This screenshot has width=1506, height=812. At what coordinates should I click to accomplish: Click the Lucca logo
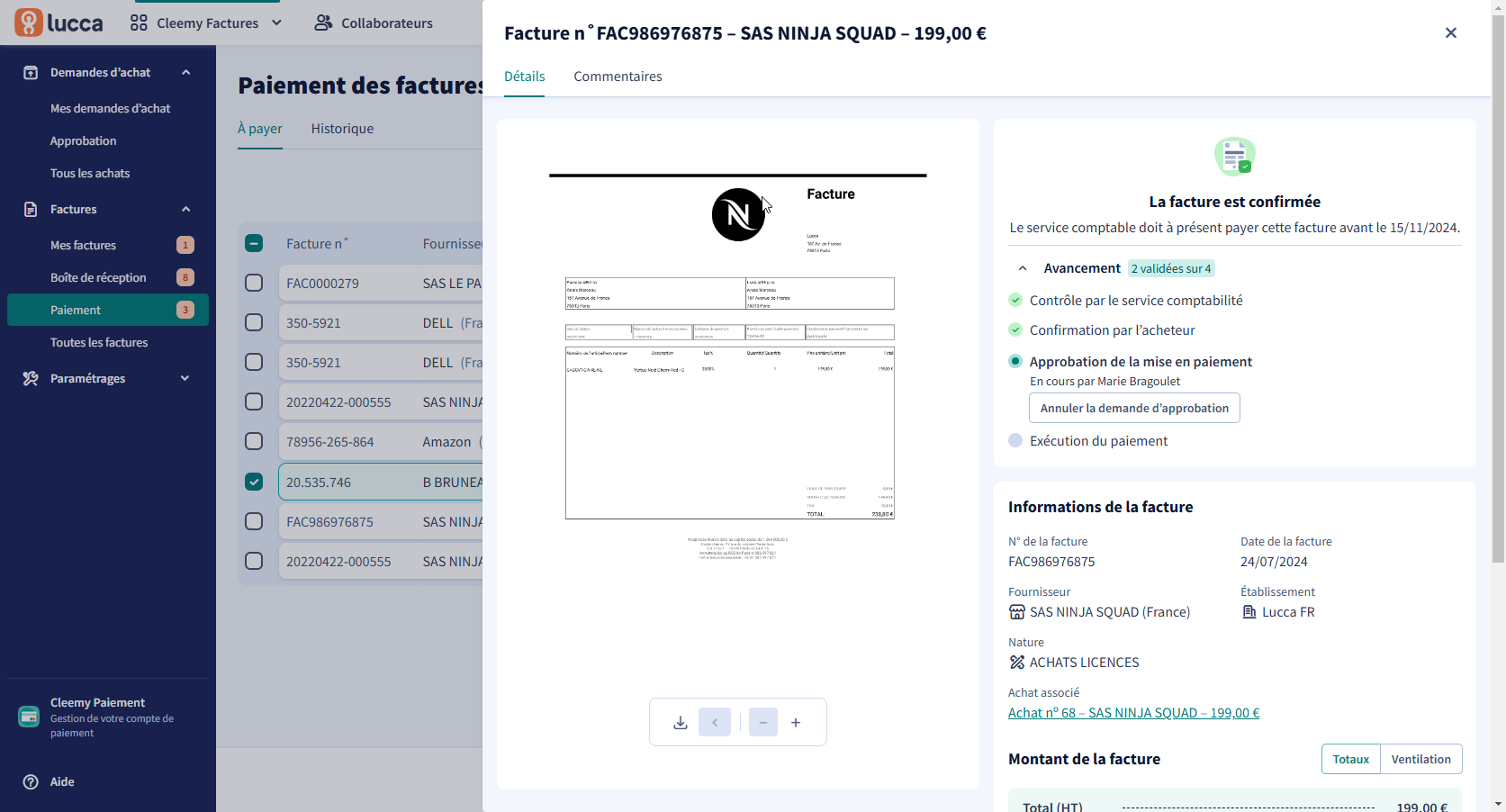tap(59, 23)
